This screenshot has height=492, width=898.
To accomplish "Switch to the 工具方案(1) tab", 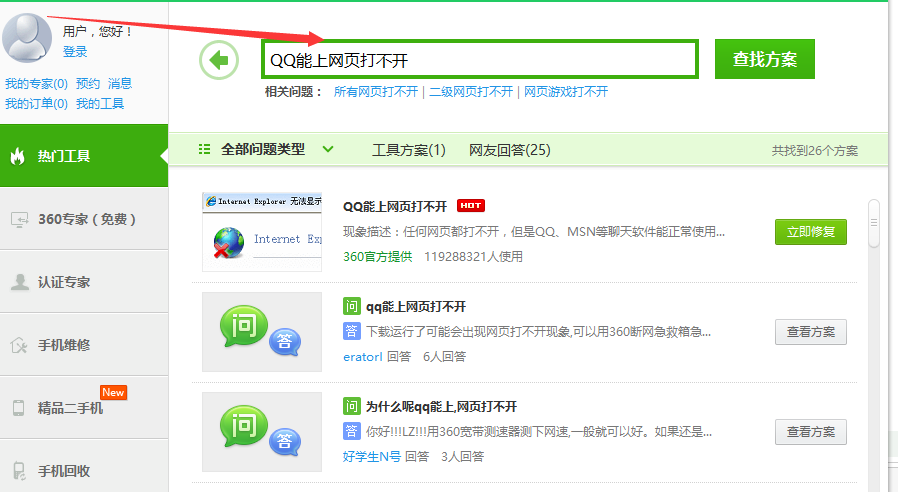I will coord(409,150).
